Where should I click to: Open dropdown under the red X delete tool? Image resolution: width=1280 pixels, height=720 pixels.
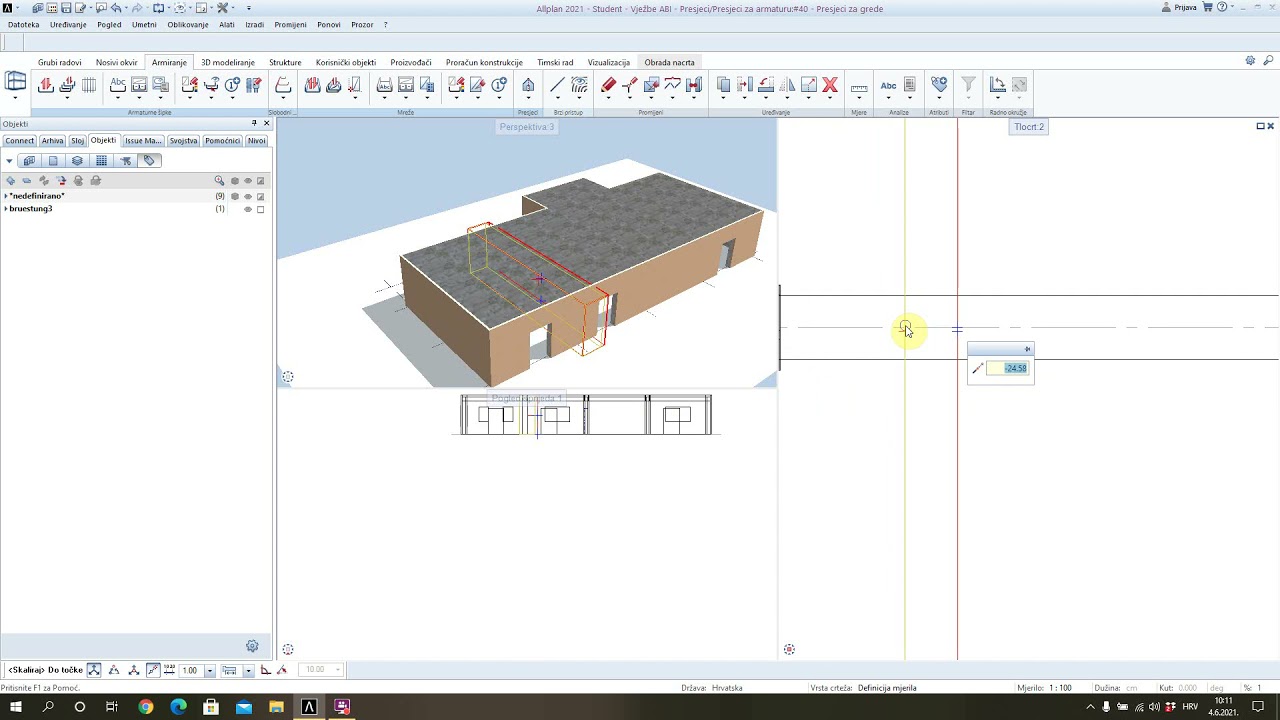pos(830,98)
